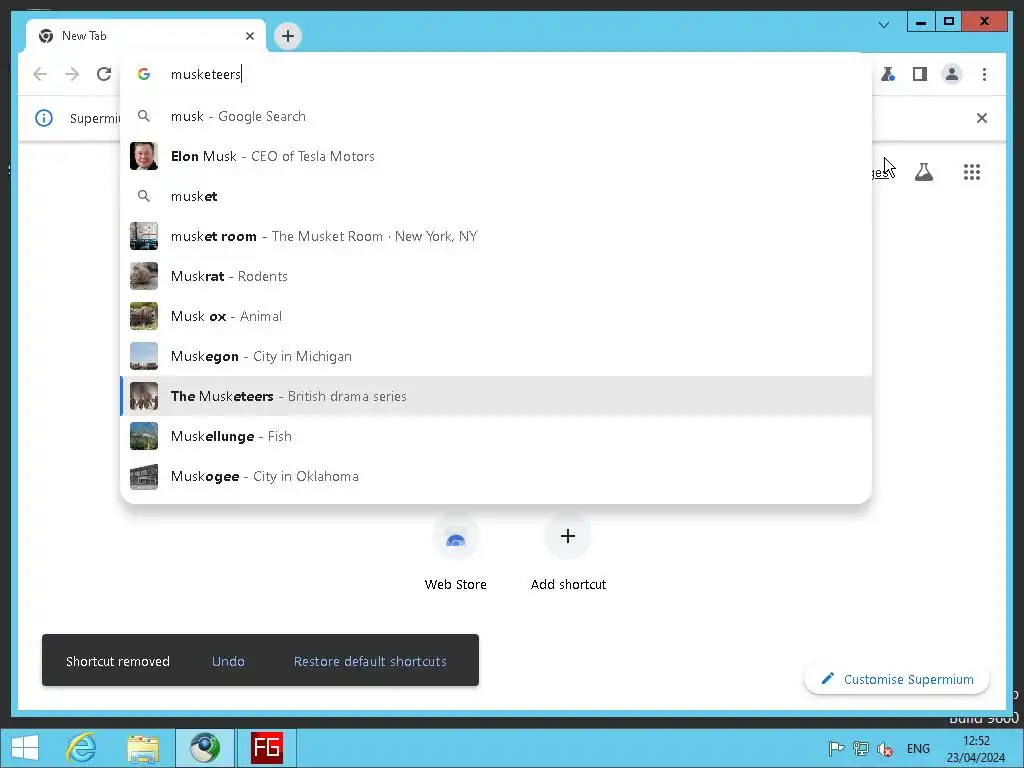1024x768 pixels.
Task: Maximize the browser window
Action: tap(949, 22)
